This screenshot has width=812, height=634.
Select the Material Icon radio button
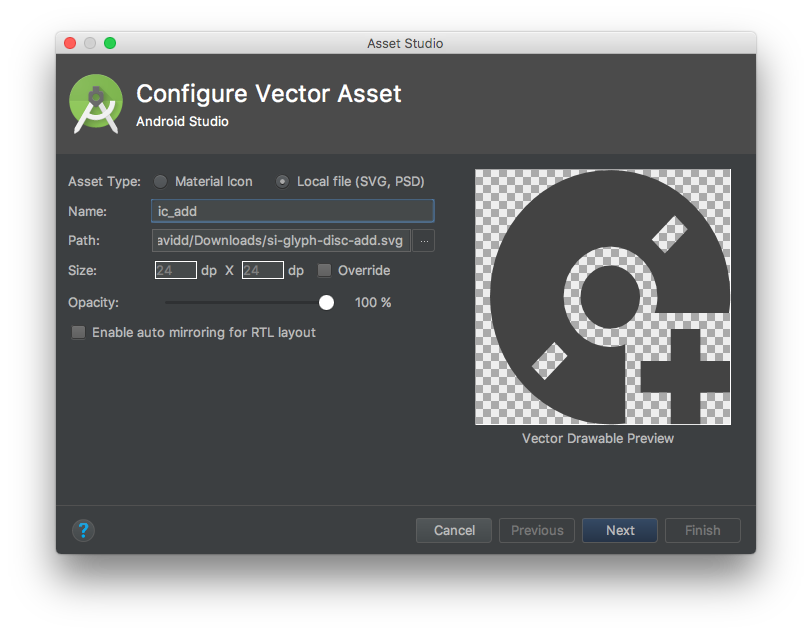coord(160,181)
